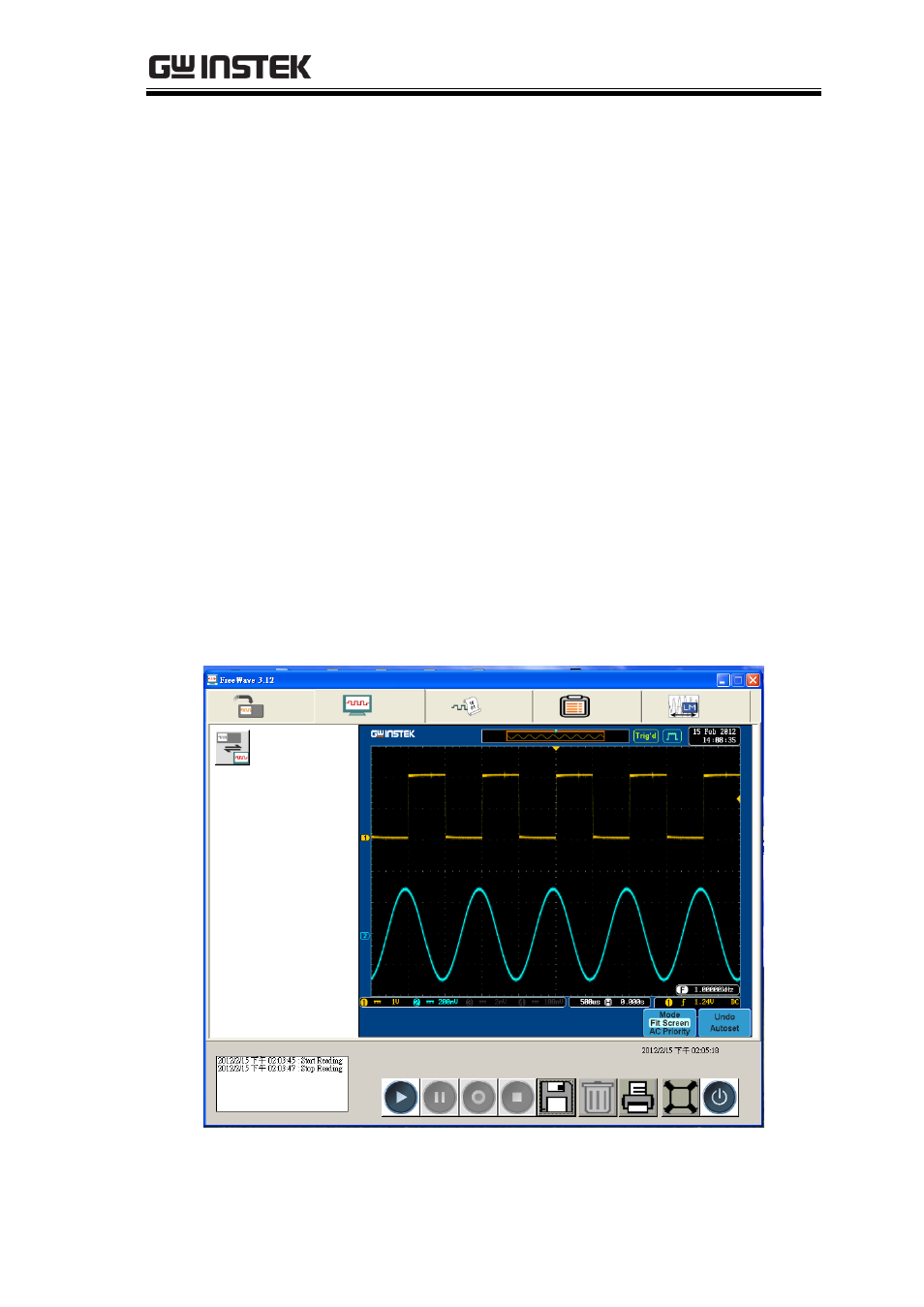Open the connection lock icon tab
This screenshot has height=1307, width=924.
tap(248, 706)
